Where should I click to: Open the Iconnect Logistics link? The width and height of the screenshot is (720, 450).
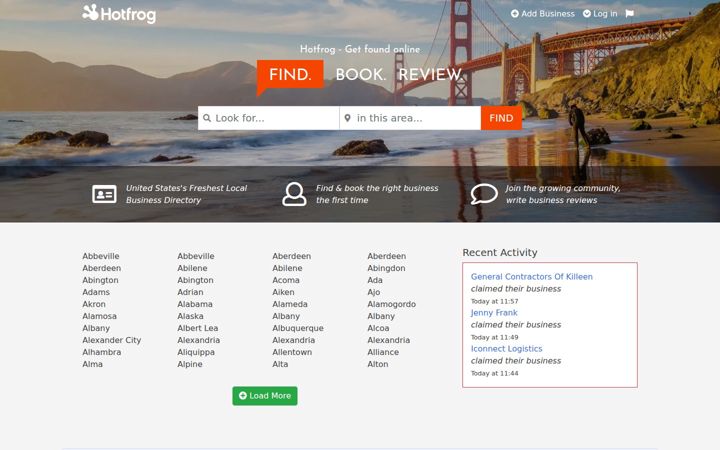[506, 349]
